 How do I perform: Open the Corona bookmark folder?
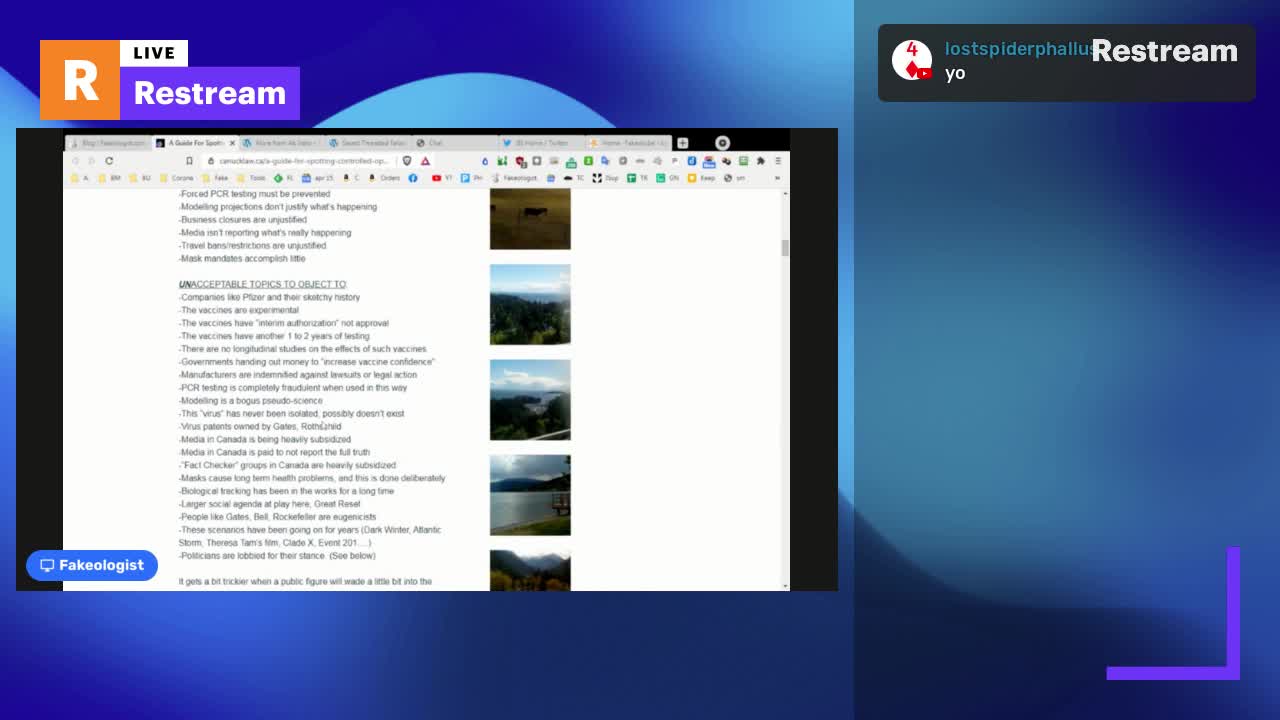[176, 178]
